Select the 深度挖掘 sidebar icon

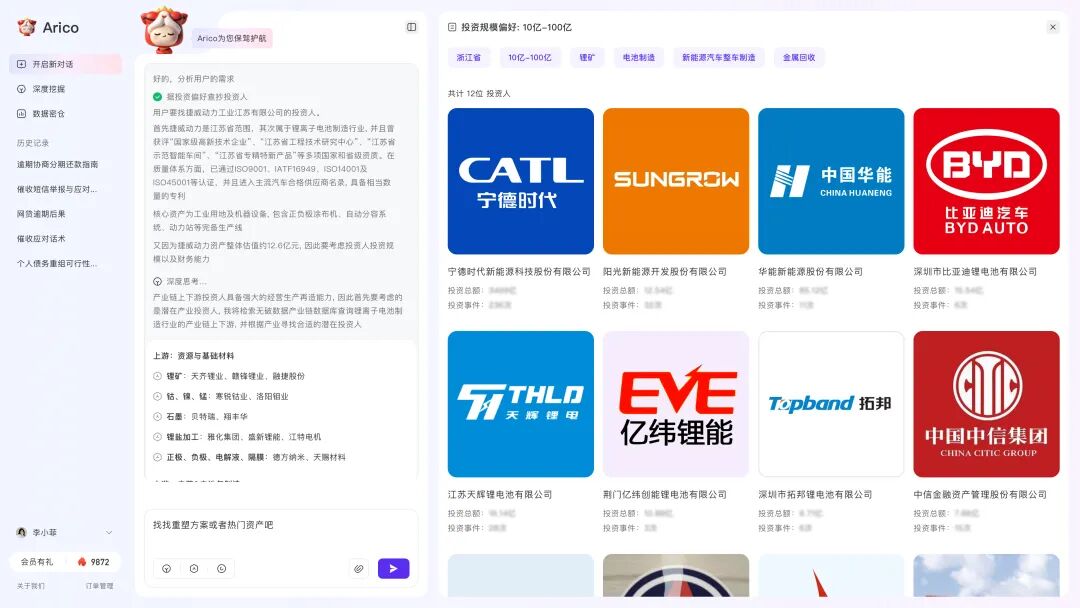[22, 89]
